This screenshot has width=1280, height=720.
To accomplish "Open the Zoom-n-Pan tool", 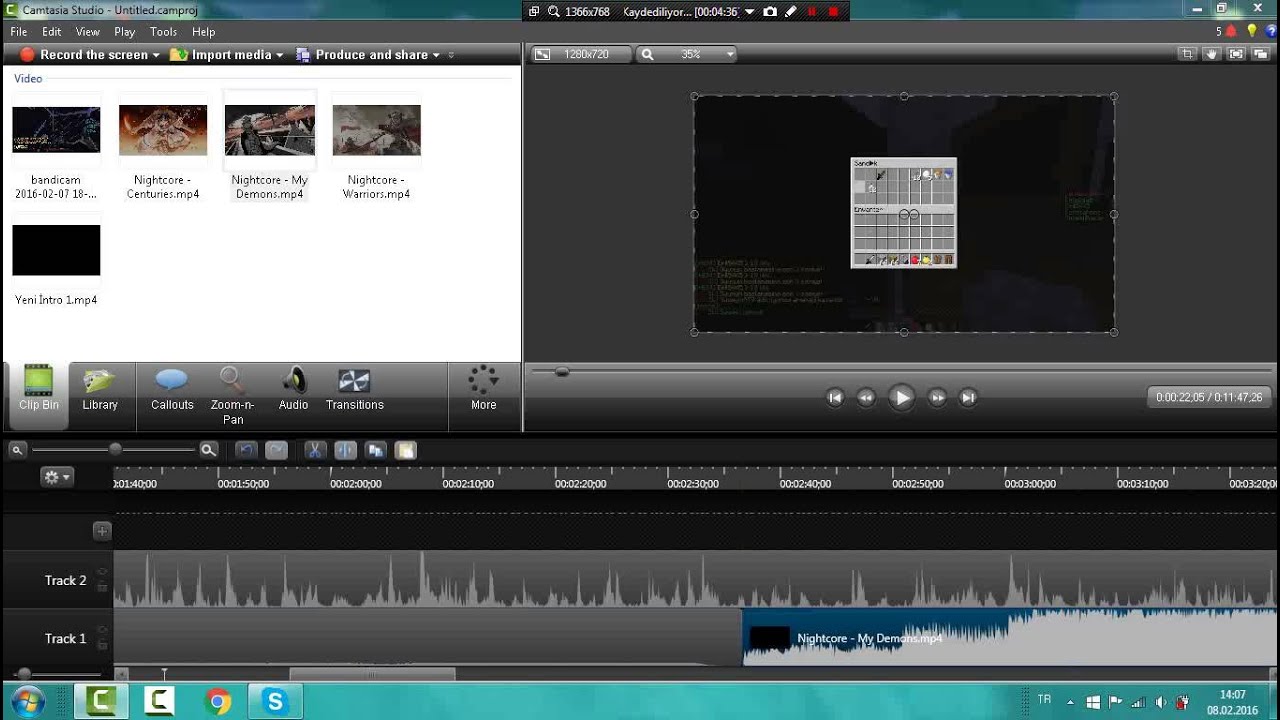I will tap(233, 395).
